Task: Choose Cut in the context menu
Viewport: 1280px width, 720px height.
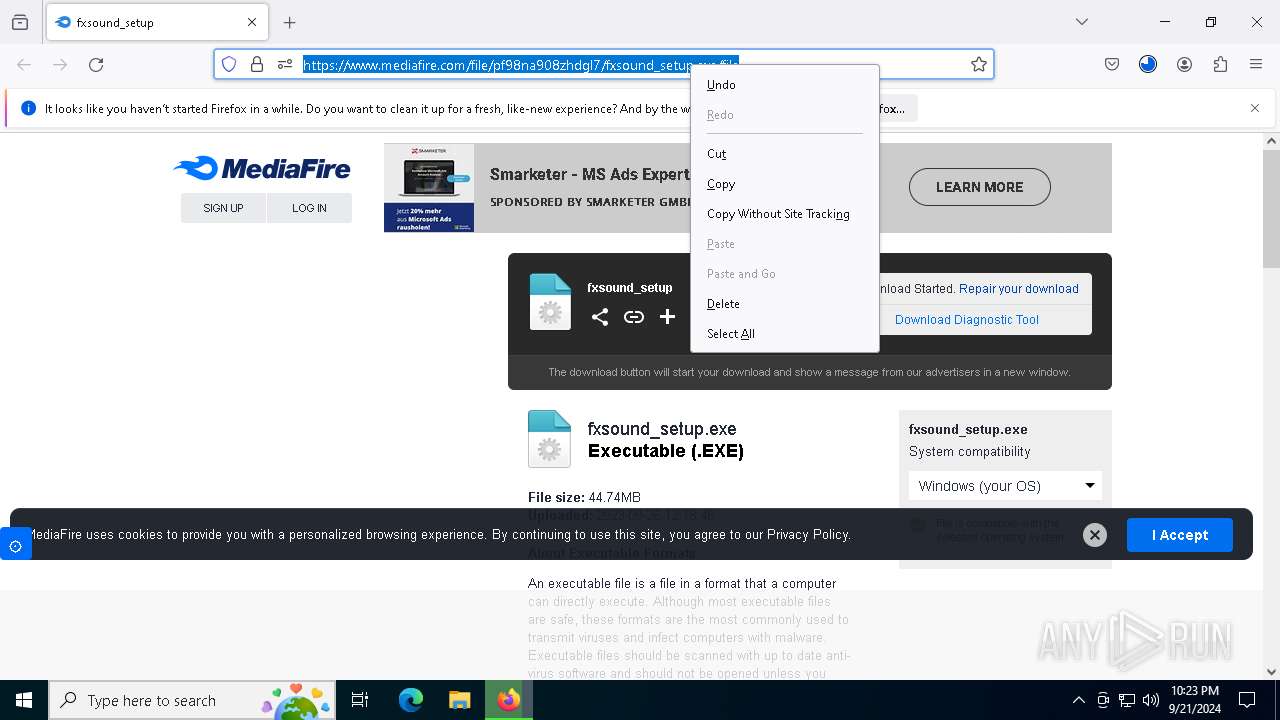Action: [x=785, y=154]
